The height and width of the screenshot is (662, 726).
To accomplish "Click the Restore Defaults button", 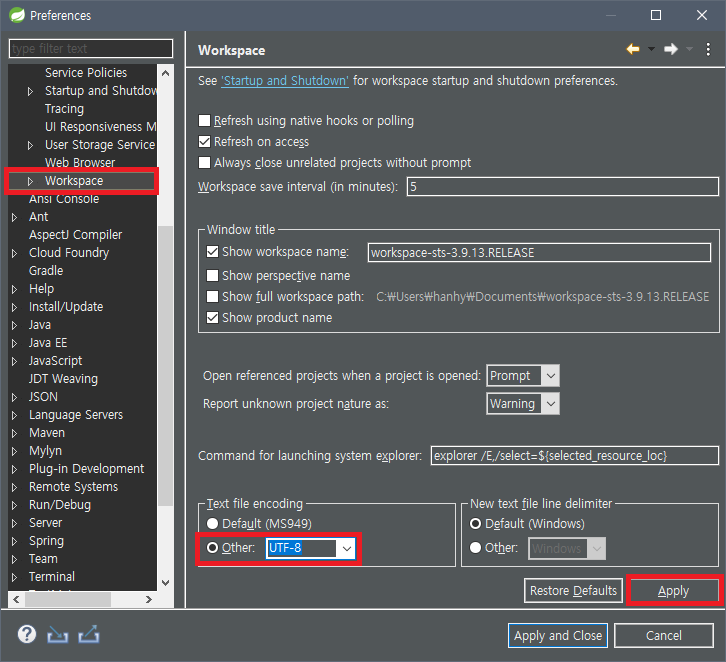I will click(573, 591).
